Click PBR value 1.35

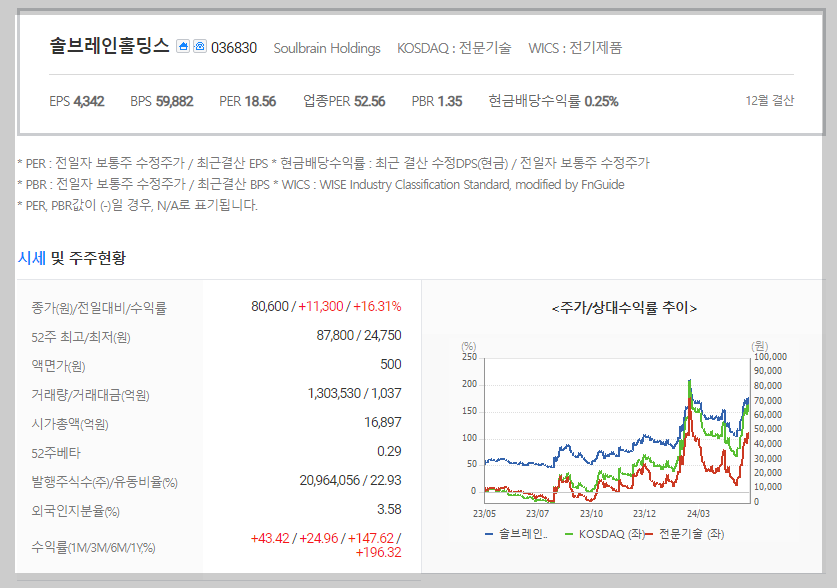tap(449, 101)
